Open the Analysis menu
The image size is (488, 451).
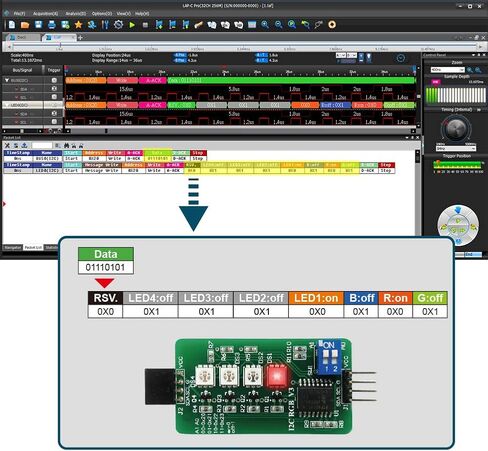coord(76,14)
